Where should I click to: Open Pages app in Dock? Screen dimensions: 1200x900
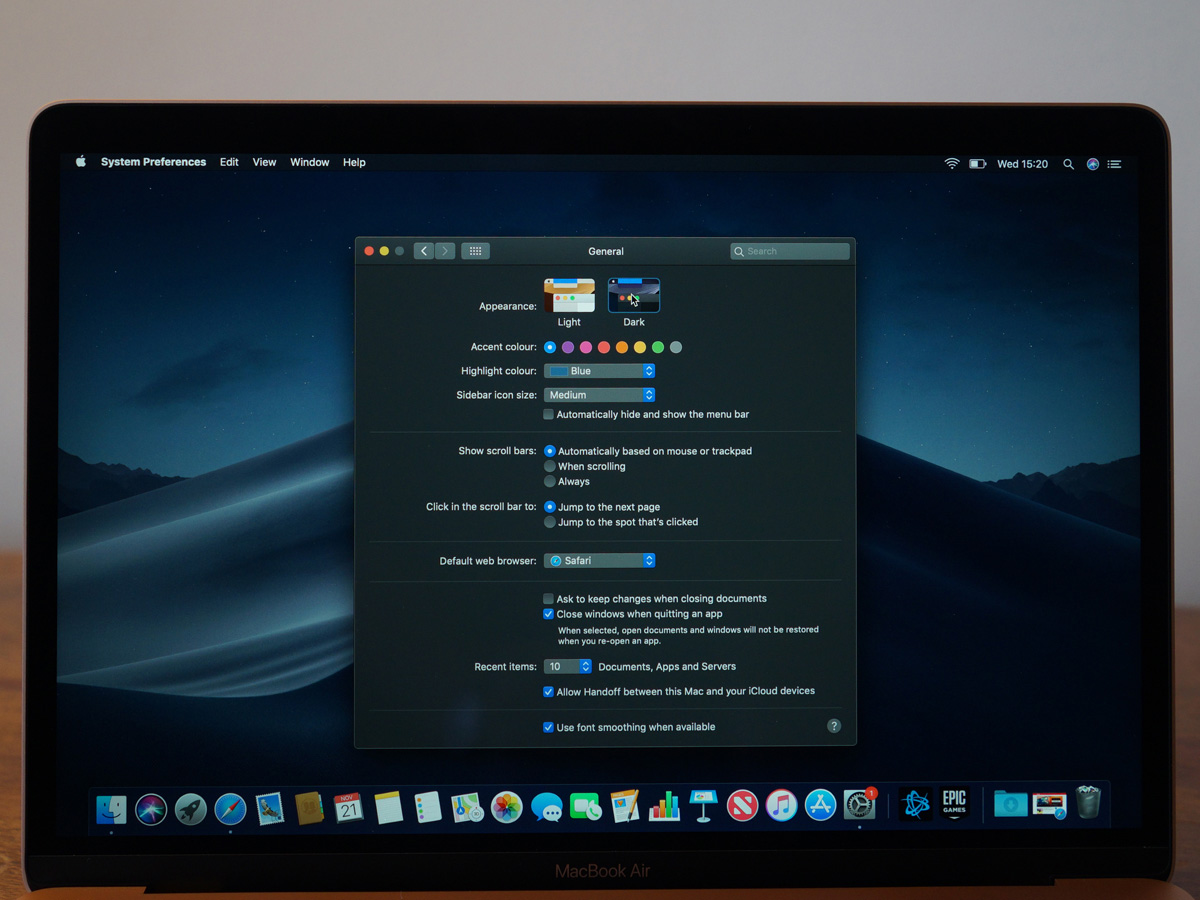625,806
